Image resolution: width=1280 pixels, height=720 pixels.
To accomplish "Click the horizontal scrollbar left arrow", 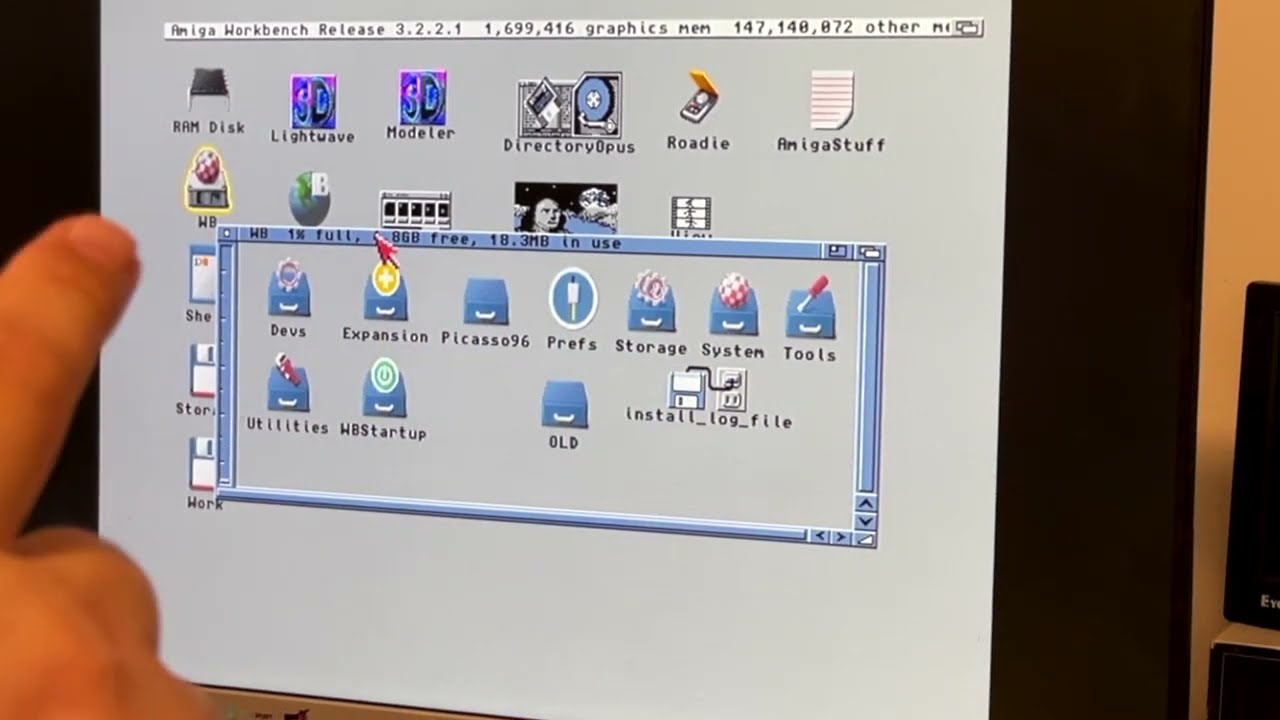I will [820, 537].
